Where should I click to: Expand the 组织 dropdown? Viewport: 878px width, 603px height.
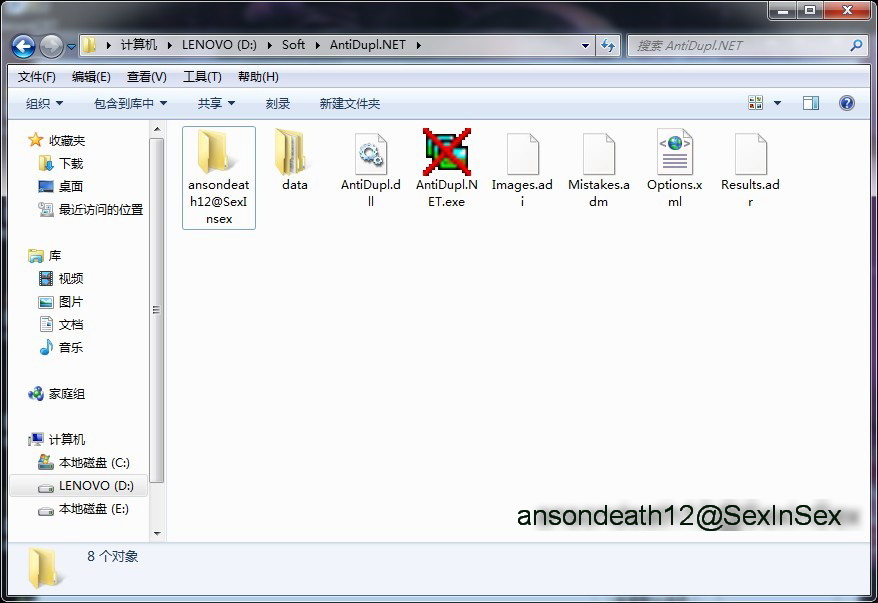click(44, 104)
